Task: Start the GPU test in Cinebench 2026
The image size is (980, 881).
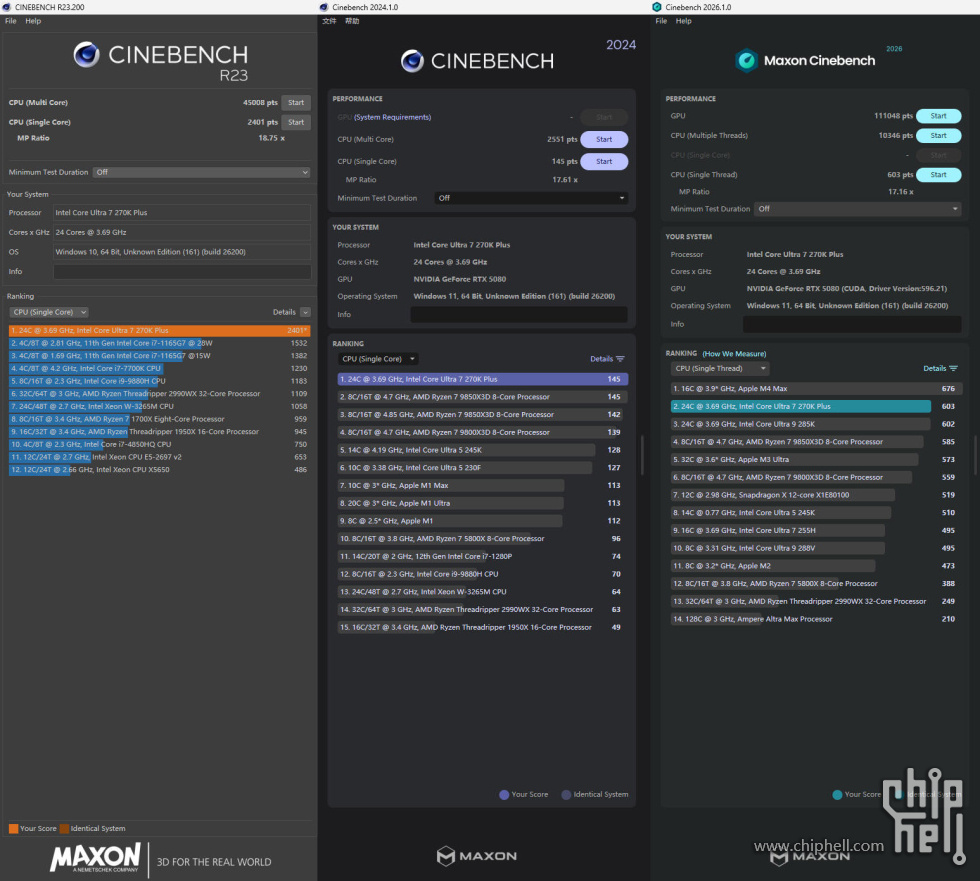Action: point(938,116)
